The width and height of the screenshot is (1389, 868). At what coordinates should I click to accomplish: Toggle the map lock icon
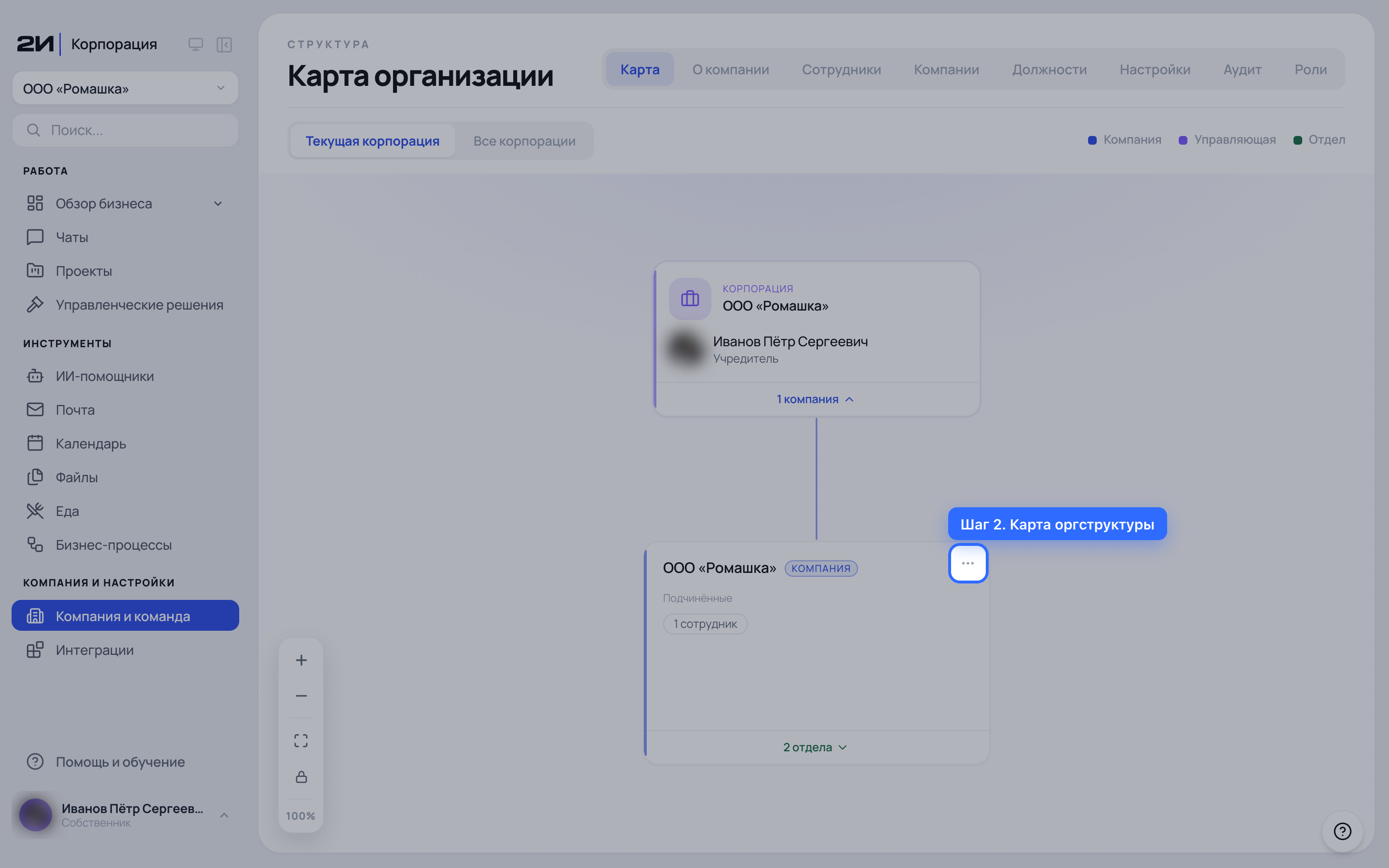[301, 777]
